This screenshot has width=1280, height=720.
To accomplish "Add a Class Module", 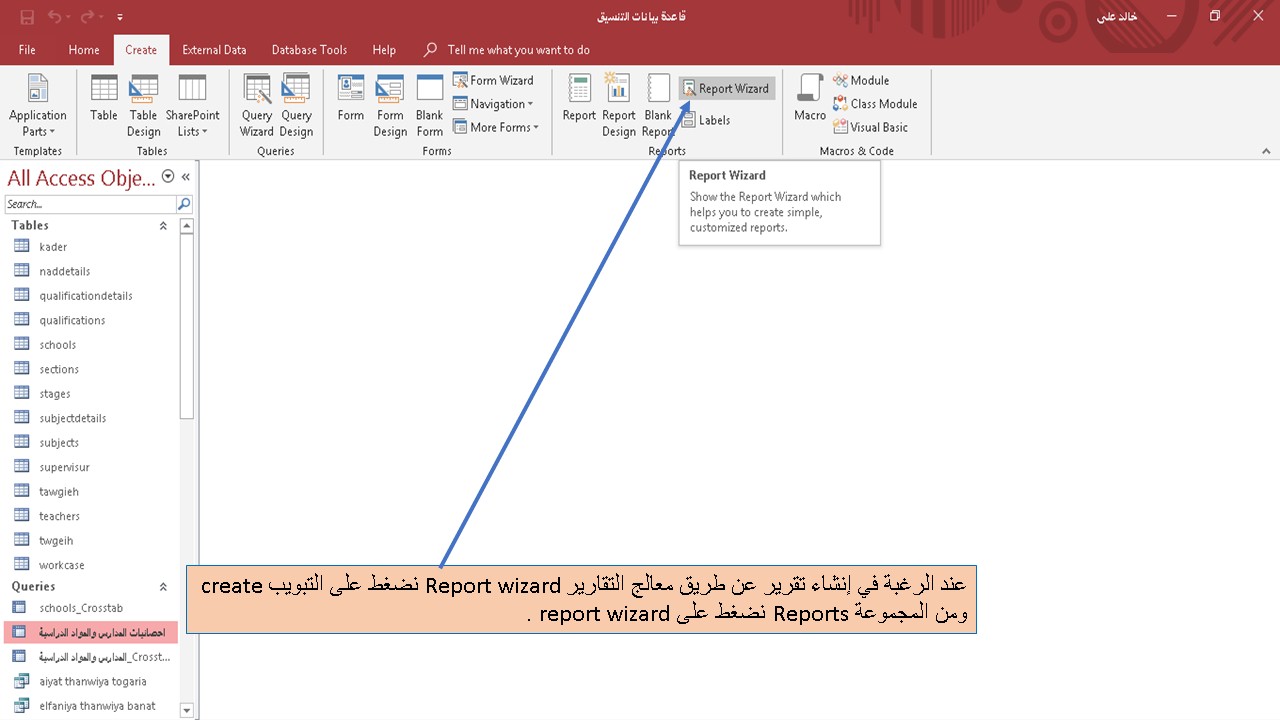I will pos(876,103).
